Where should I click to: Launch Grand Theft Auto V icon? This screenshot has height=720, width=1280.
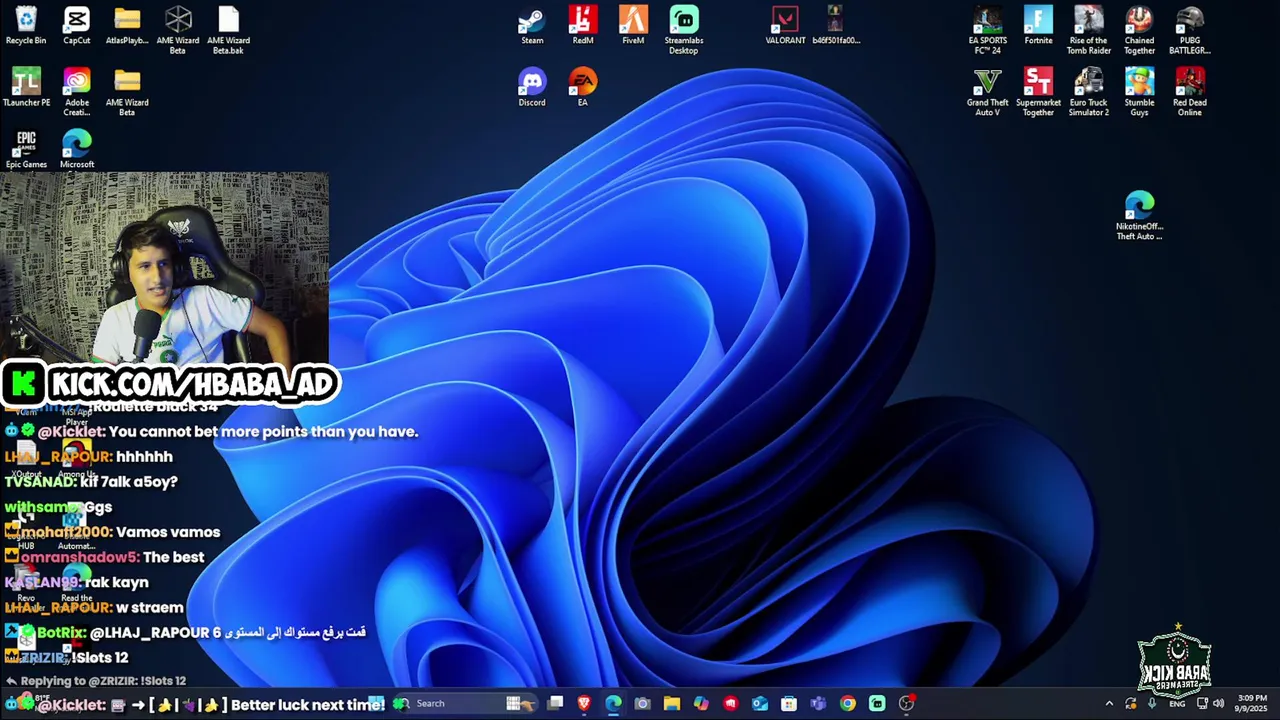click(x=988, y=92)
